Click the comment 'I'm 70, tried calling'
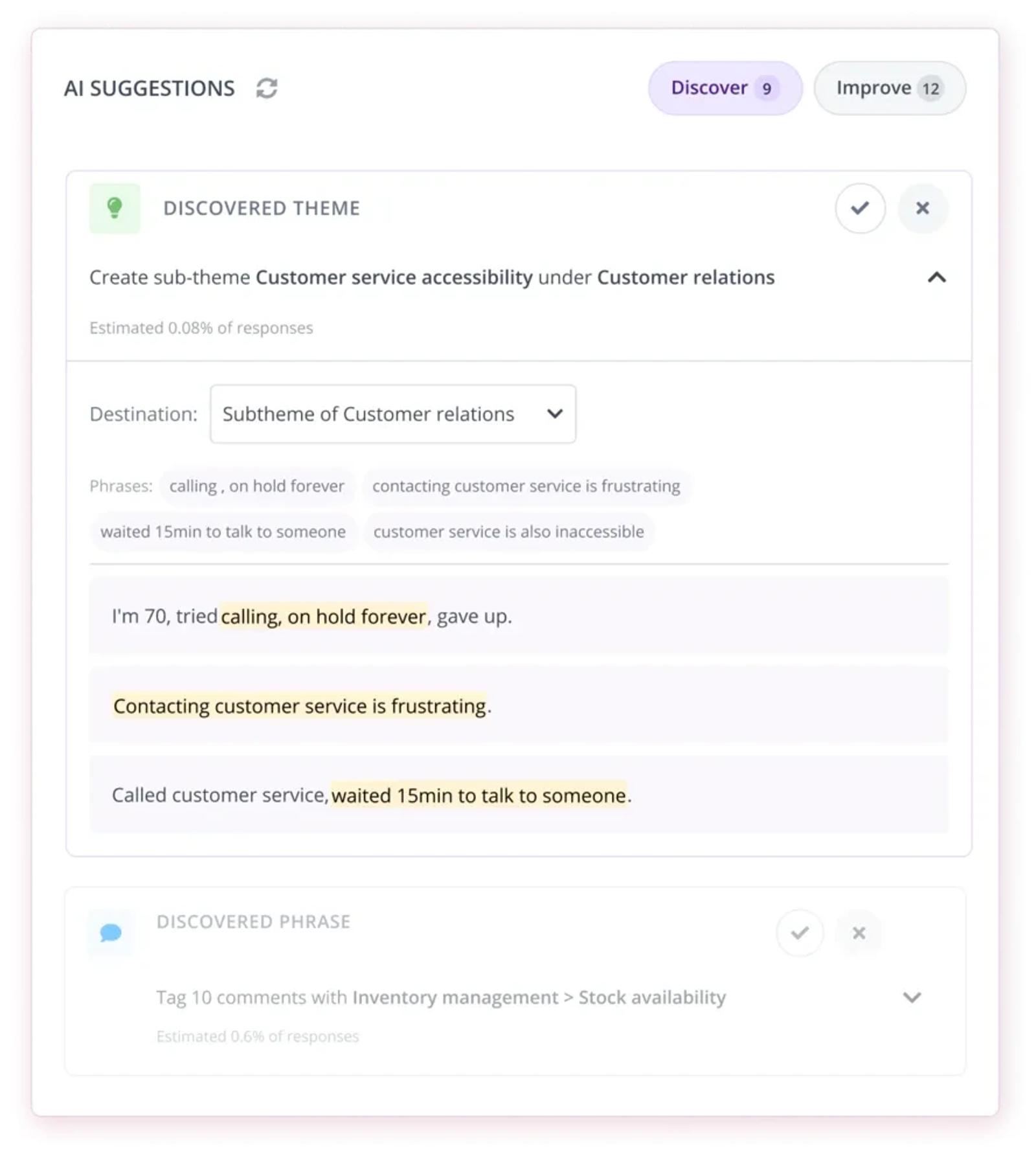The image size is (1036, 1156). tap(519, 616)
